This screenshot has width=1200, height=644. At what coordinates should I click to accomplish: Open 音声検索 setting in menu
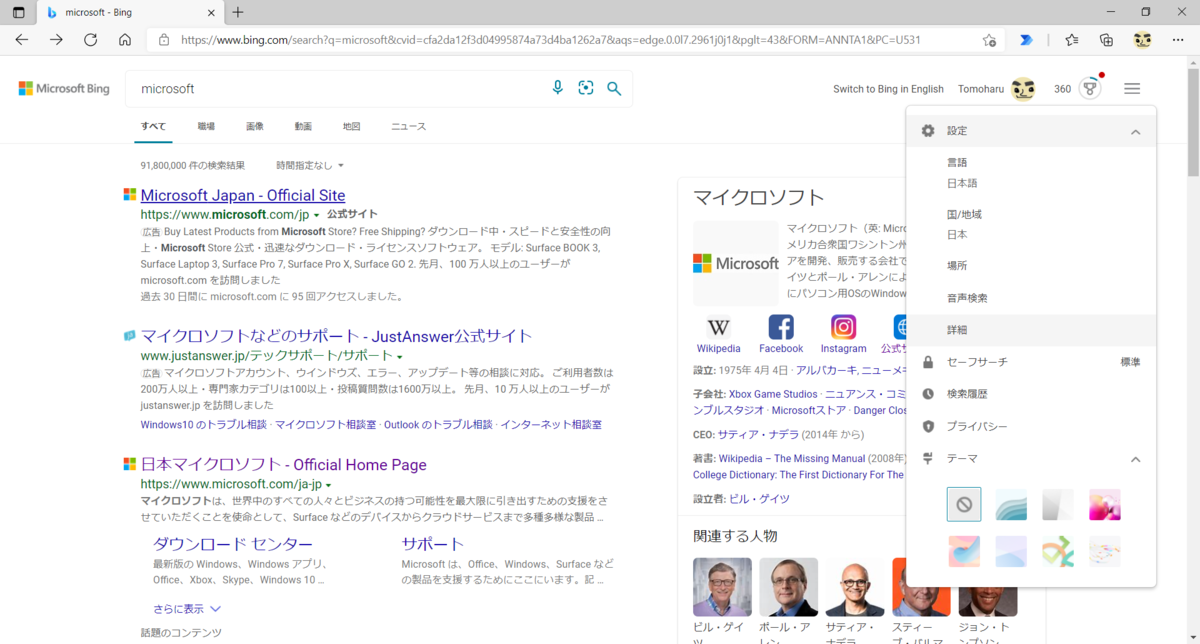[x=1031, y=298]
